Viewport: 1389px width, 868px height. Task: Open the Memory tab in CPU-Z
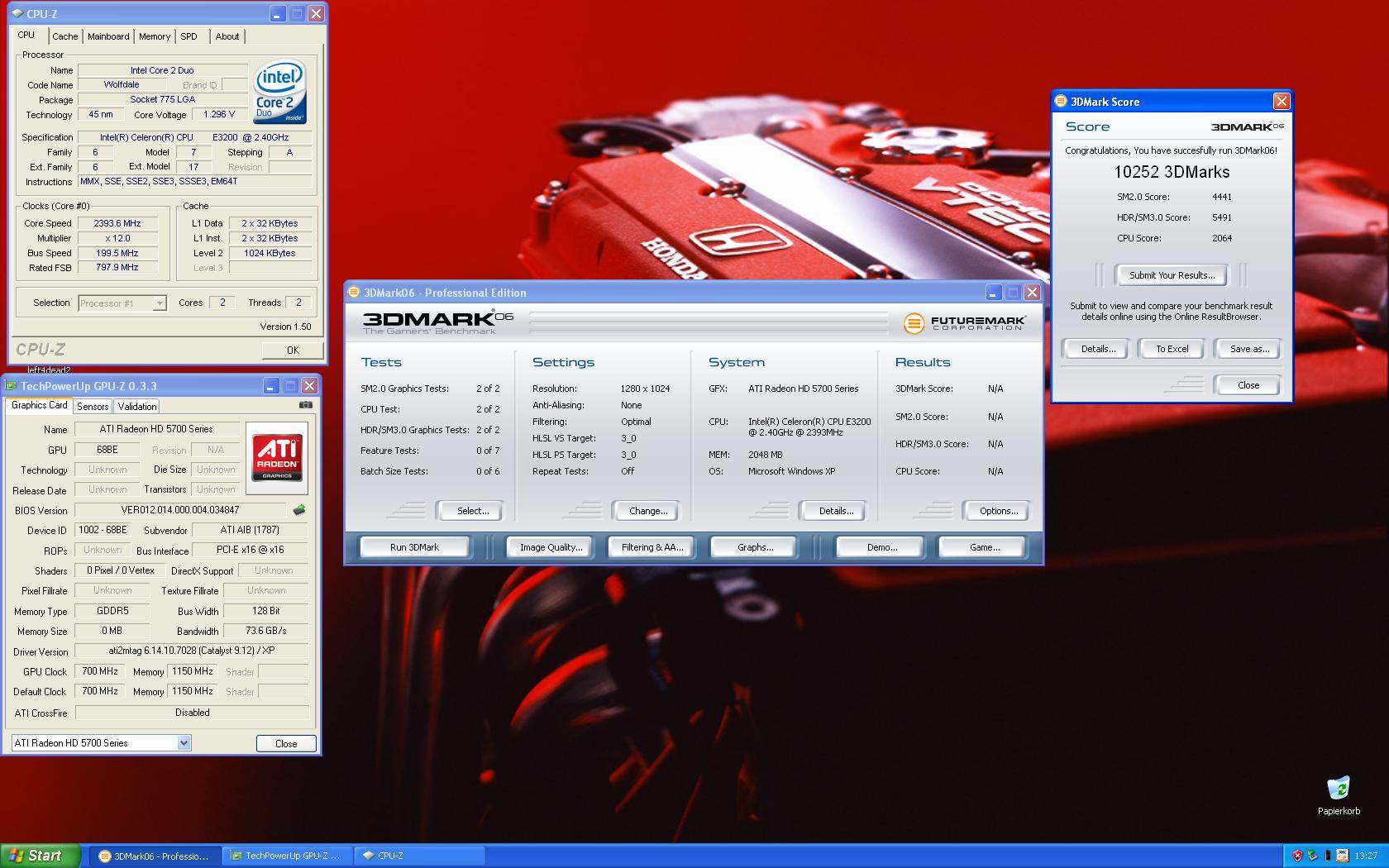(155, 36)
